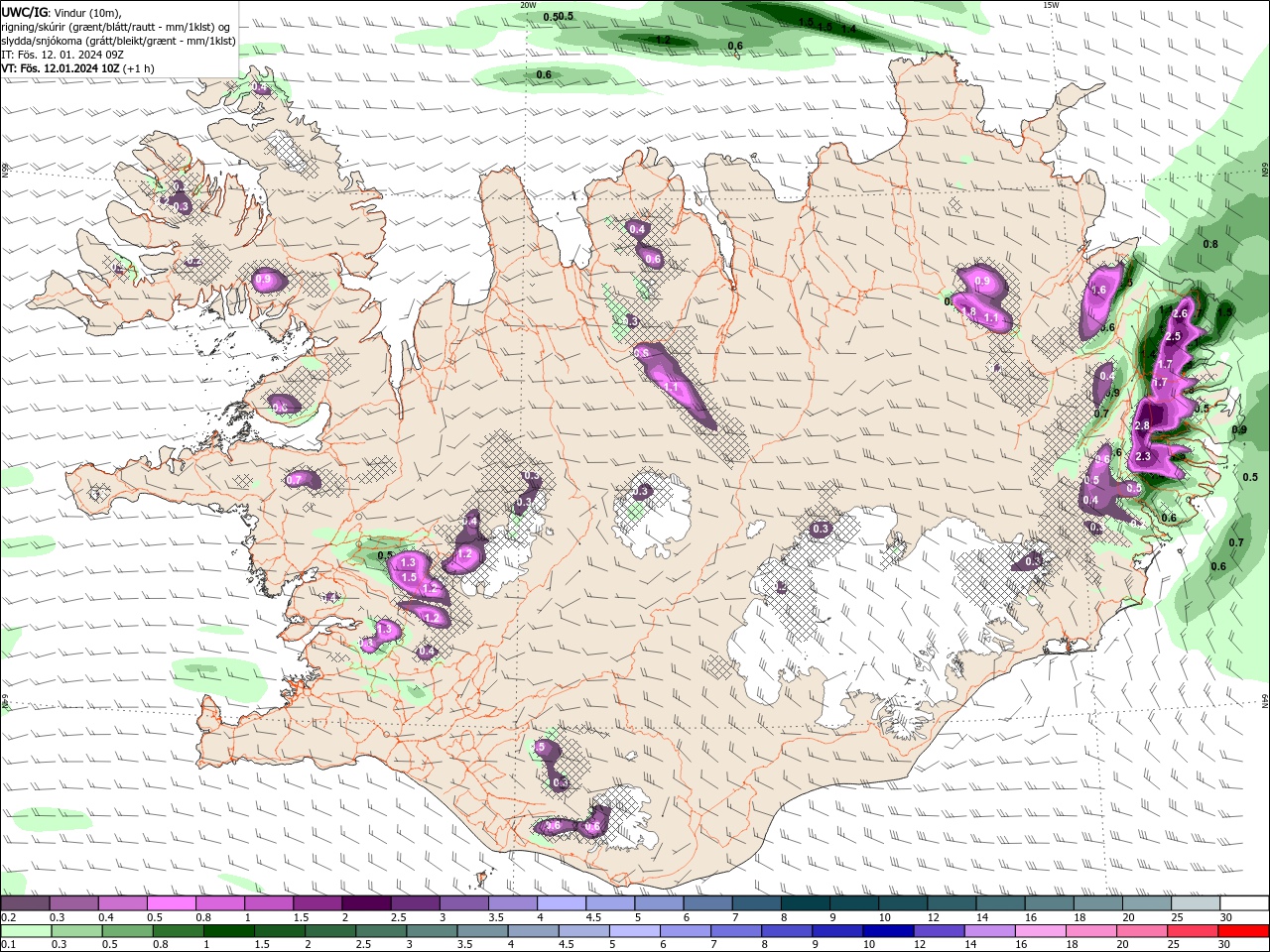Select the valid time line 'VT: Fös. 12.01.2024 10Z'
1270x952 pixels.
point(62,68)
